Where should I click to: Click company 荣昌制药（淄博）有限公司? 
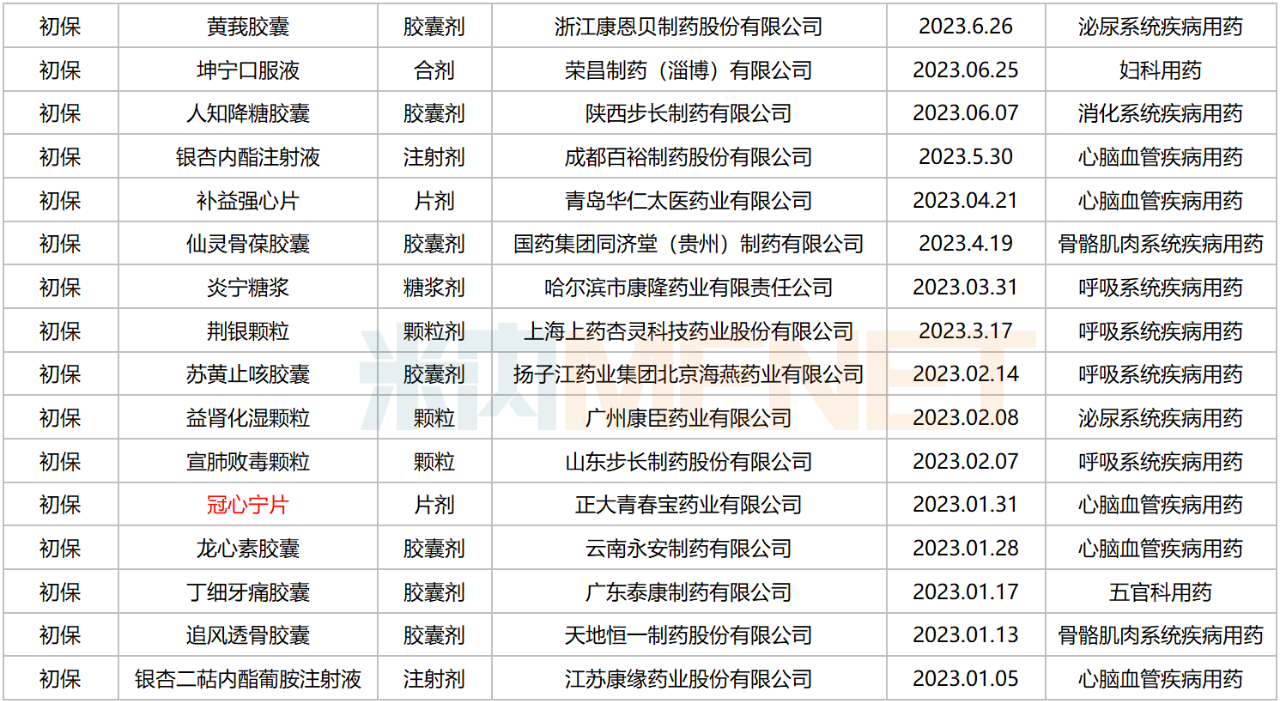[x=688, y=70]
